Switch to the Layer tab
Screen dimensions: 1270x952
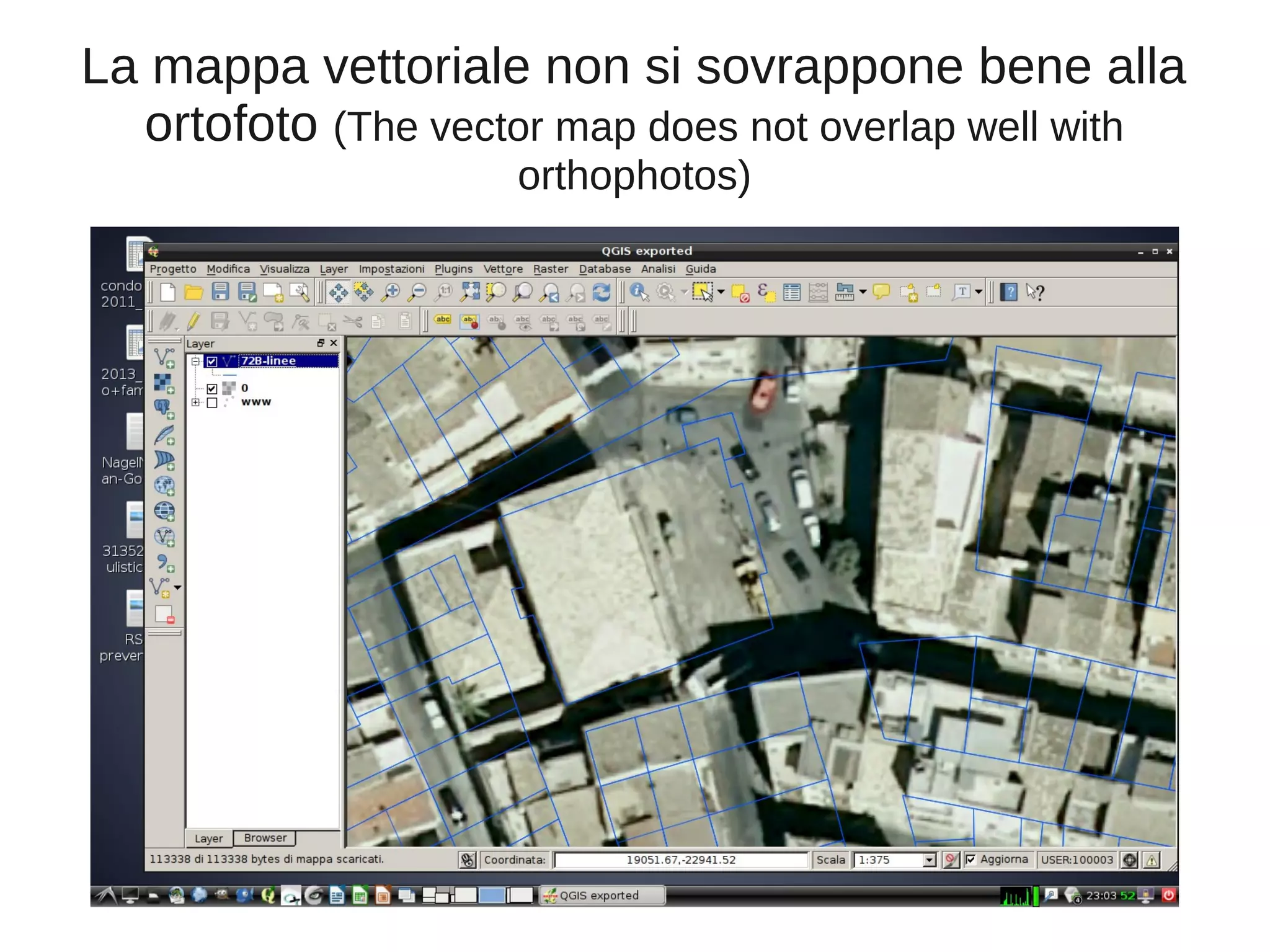click(x=209, y=839)
